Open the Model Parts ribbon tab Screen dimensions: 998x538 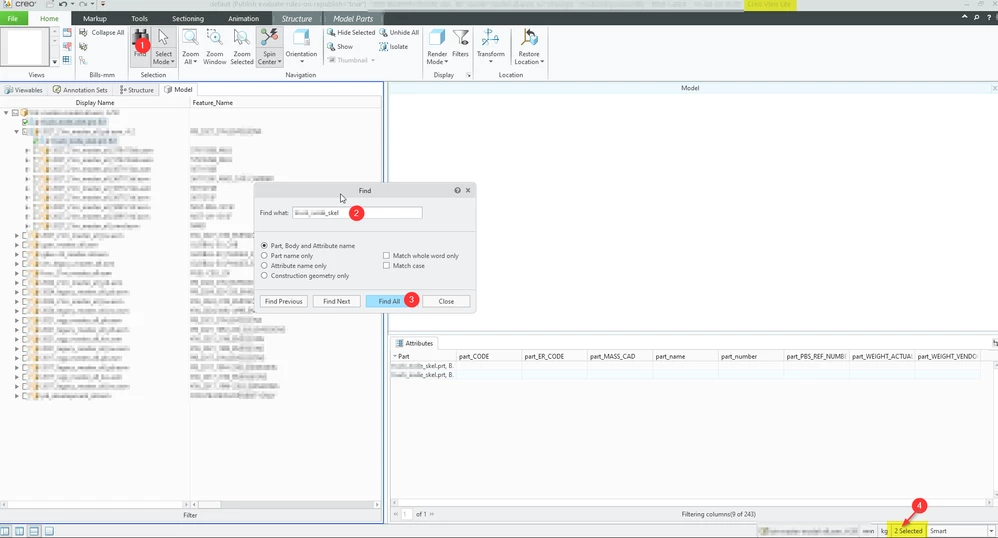click(x=353, y=18)
